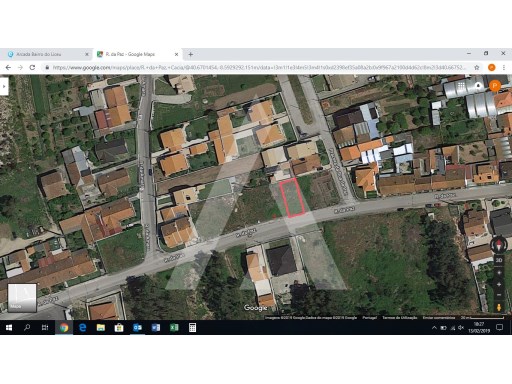Go back to the previous page
The height and width of the screenshot is (384, 512).
point(8,67)
